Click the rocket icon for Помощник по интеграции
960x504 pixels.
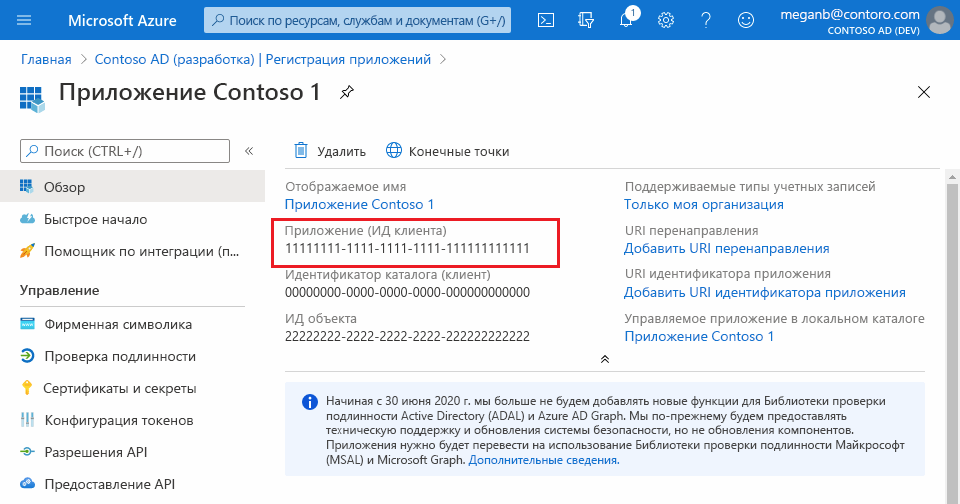pyautogui.click(x=27, y=250)
